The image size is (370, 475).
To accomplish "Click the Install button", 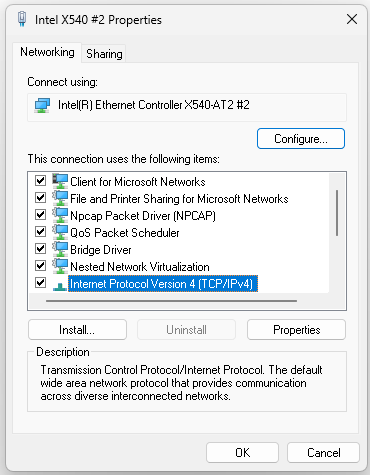I will tap(77, 330).
